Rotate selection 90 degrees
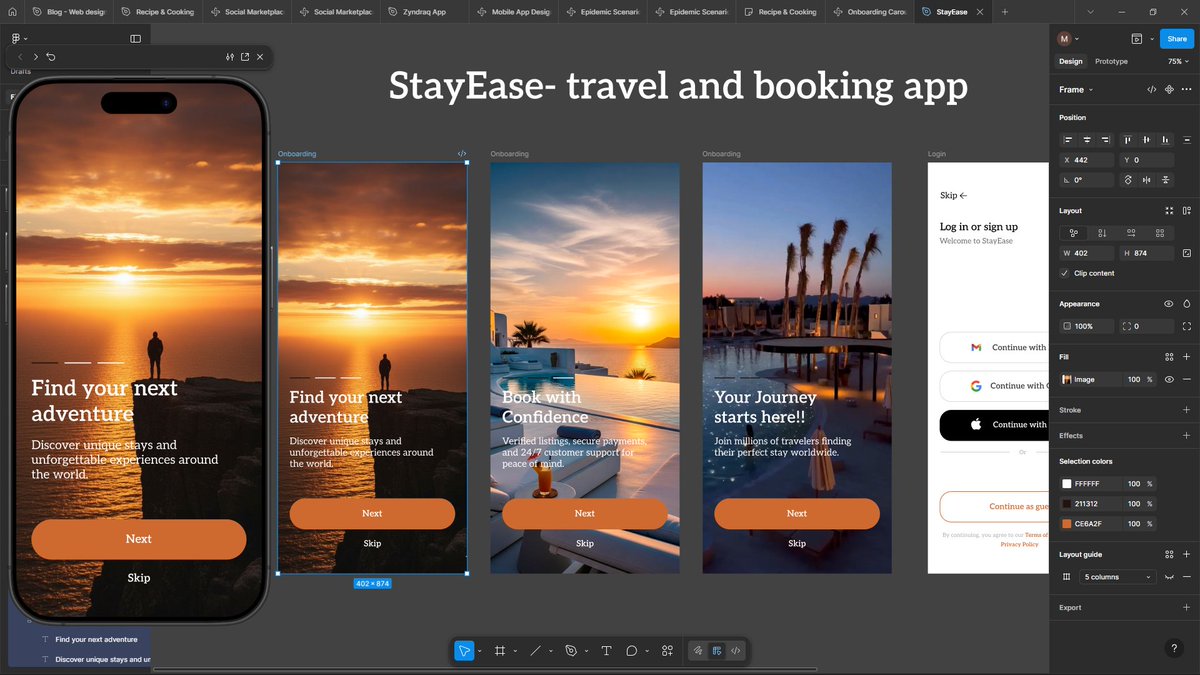The image size is (1200, 675). 1128,180
